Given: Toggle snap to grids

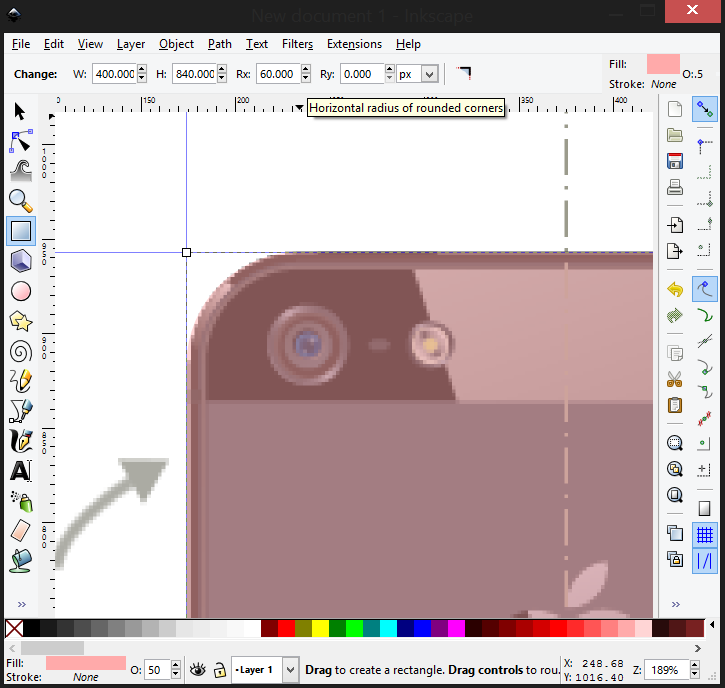Looking at the screenshot, I should [x=705, y=535].
